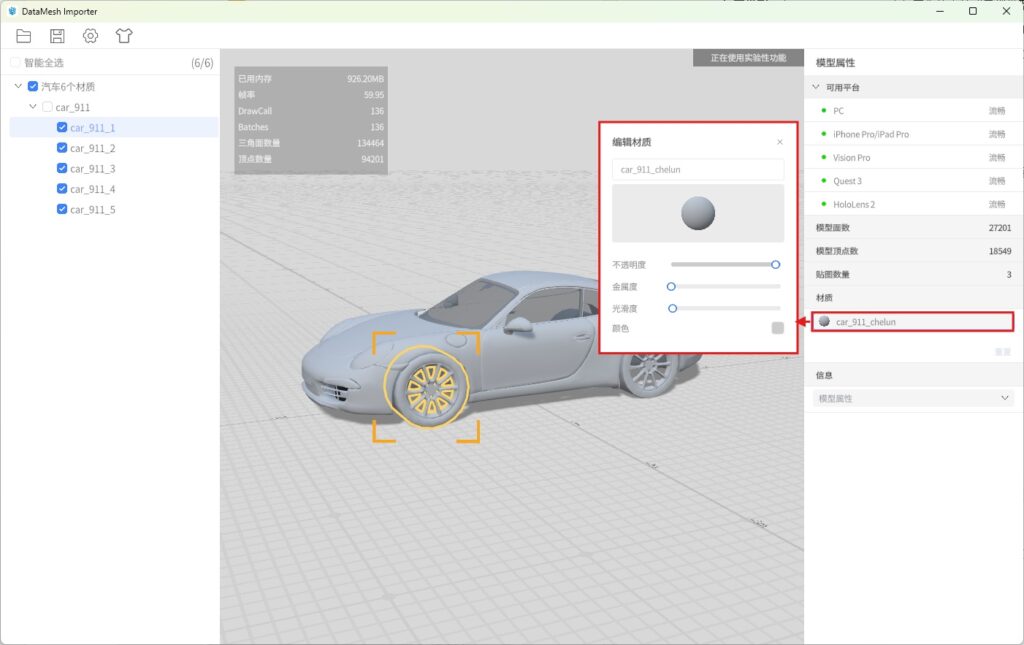This screenshot has height=645, width=1024.
Task: Open the 模型属性 dropdown under 信息
Action: click(x=913, y=398)
